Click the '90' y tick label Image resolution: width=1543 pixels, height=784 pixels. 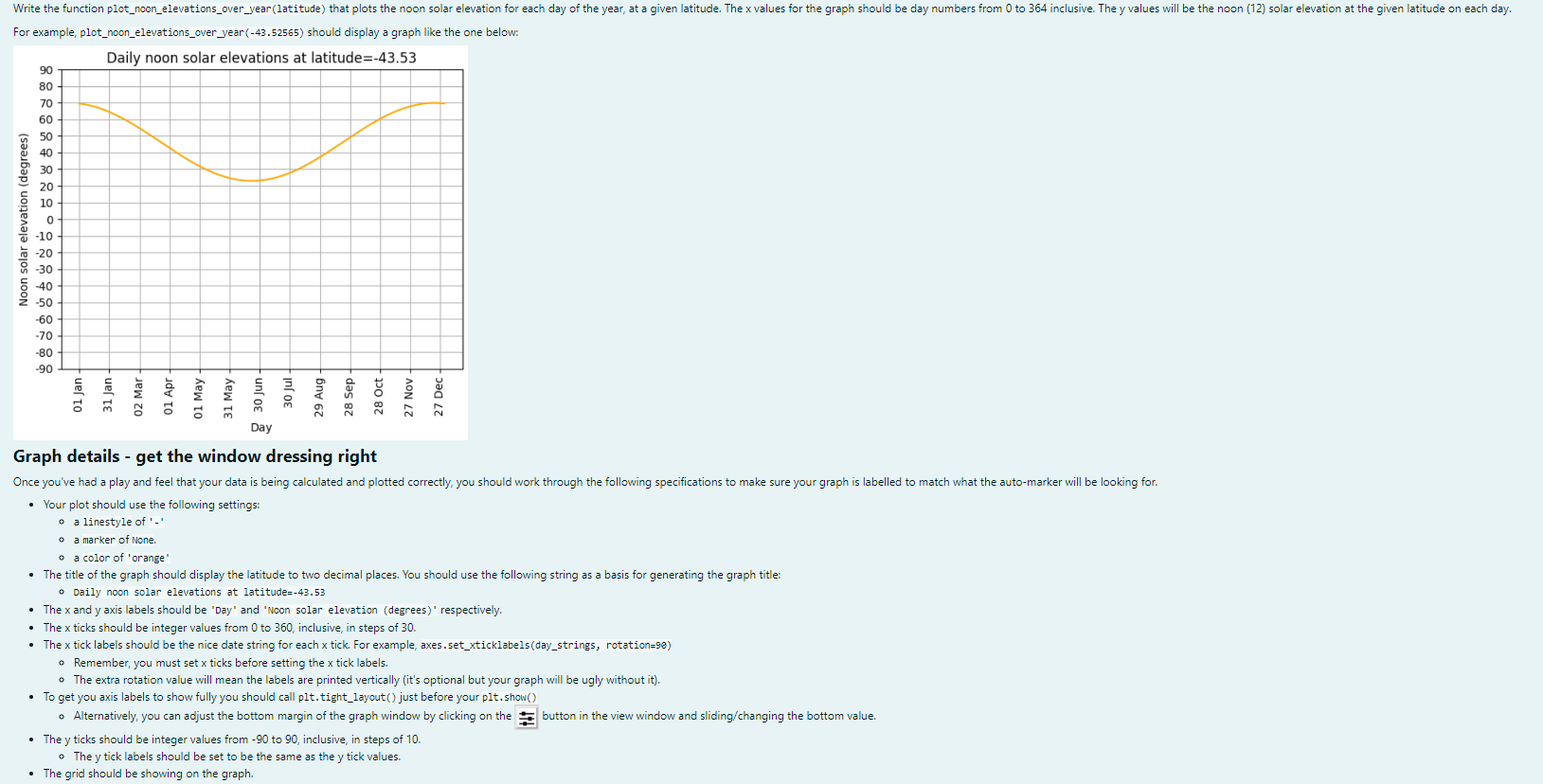(x=46, y=70)
